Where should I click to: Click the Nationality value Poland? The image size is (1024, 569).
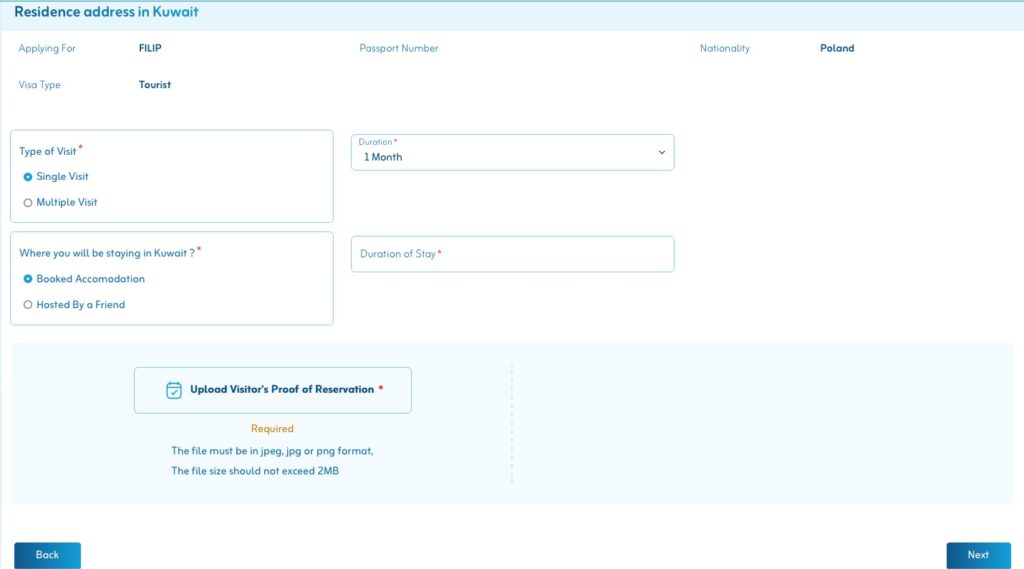(x=837, y=48)
